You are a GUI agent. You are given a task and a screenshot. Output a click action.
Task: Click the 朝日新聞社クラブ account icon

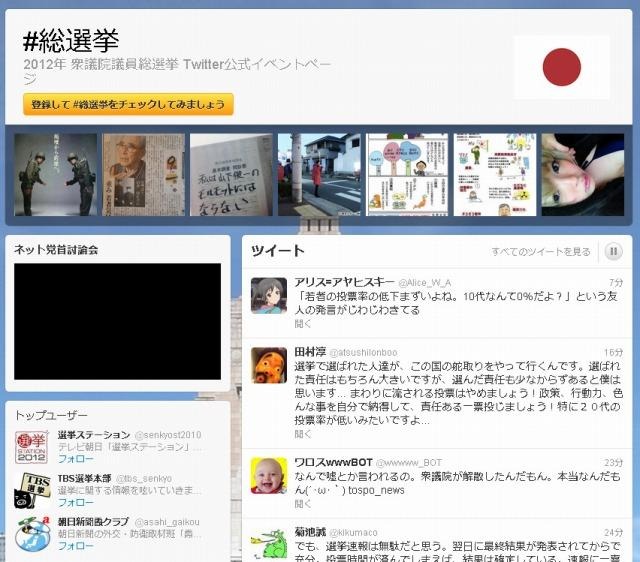32,534
